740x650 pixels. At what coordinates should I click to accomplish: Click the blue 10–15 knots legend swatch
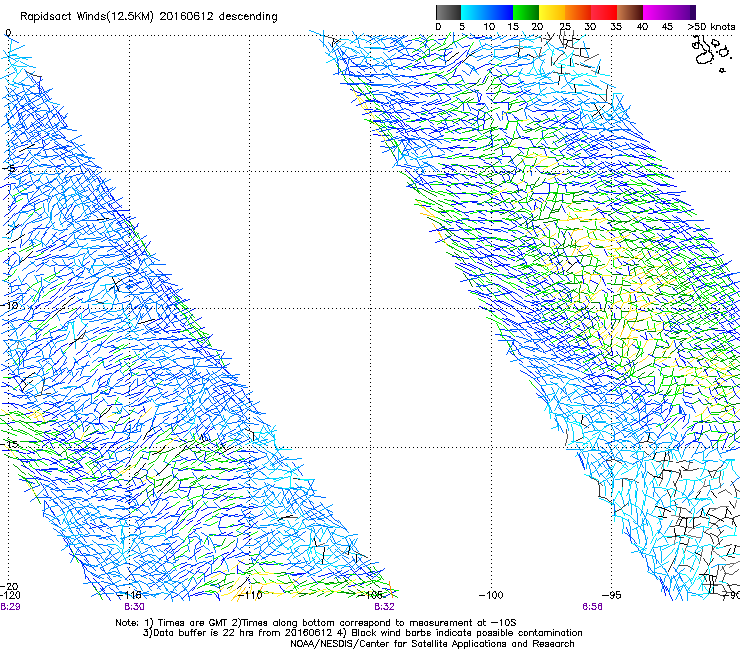pos(500,12)
